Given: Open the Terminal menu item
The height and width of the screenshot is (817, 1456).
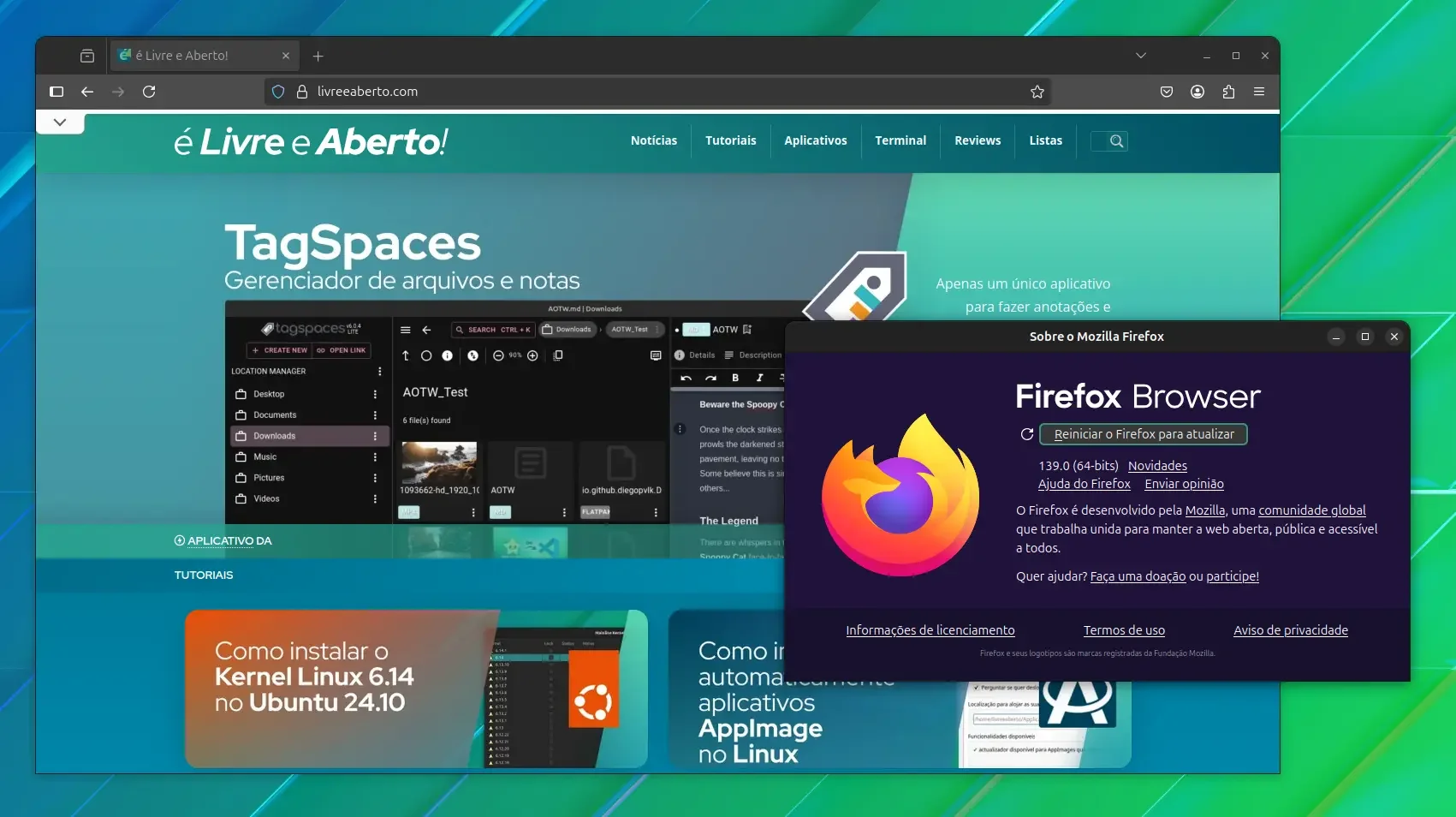Looking at the screenshot, I should 900,140.
